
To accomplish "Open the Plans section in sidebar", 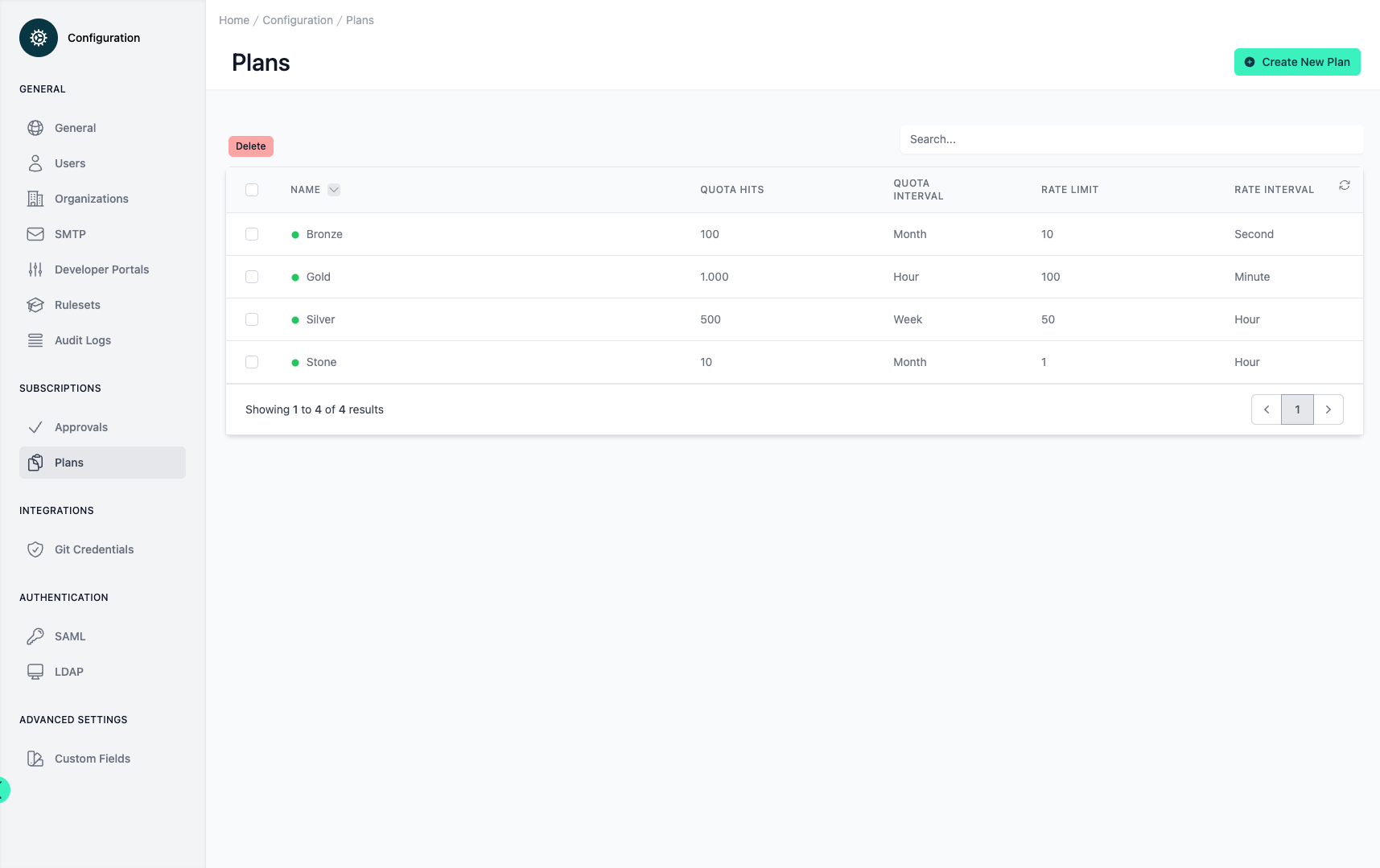I will coord(68,463).
